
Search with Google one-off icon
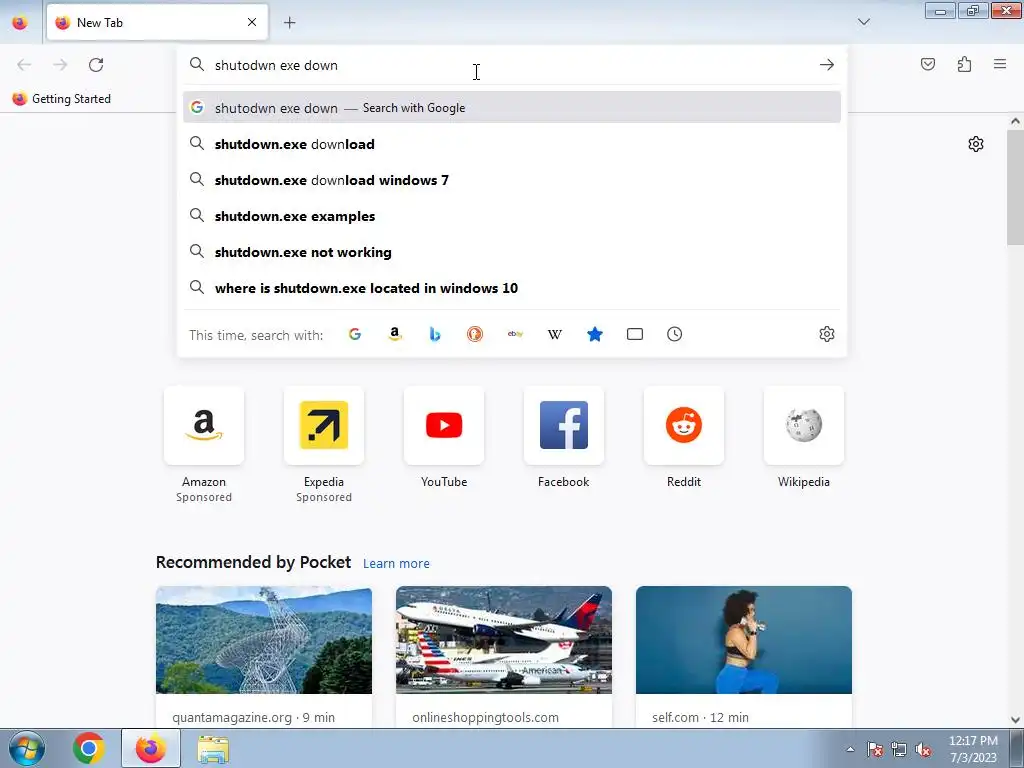(x=355, y=334)
